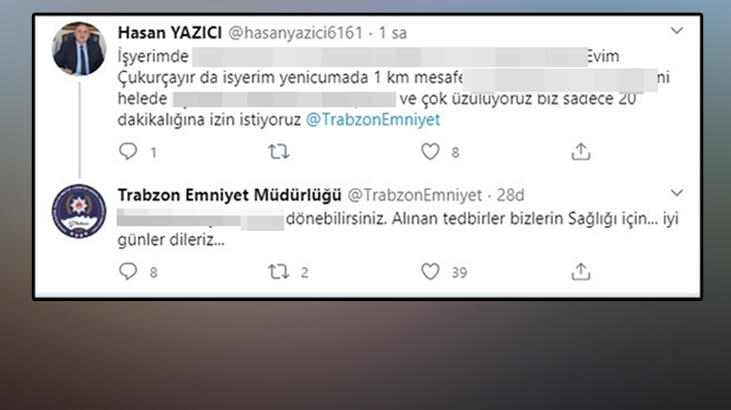
Task: Retweet Hasan YAZICI's tweet
Action: 278,152
